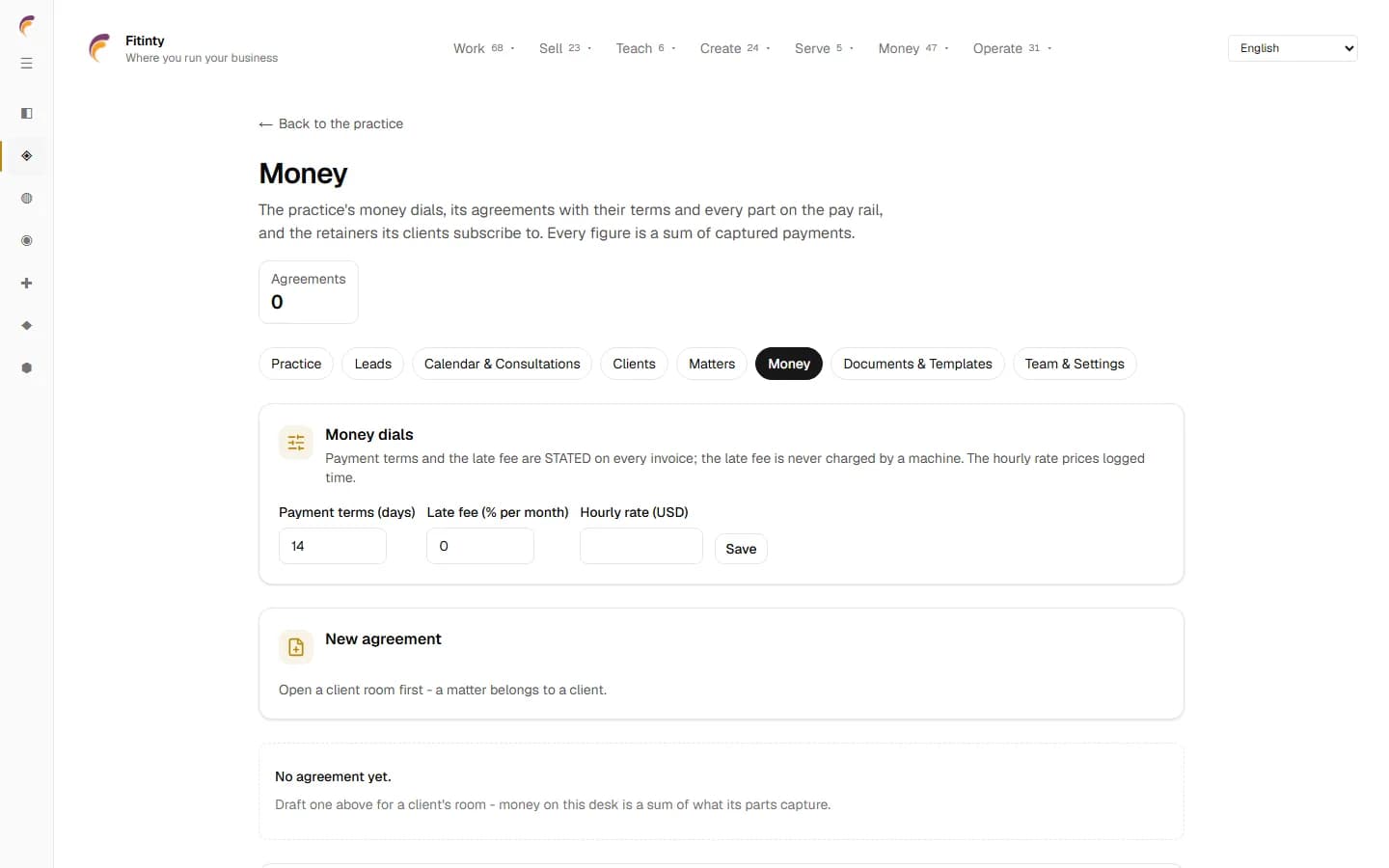Open the hamburger menu in the sidebar

(27, 64)
